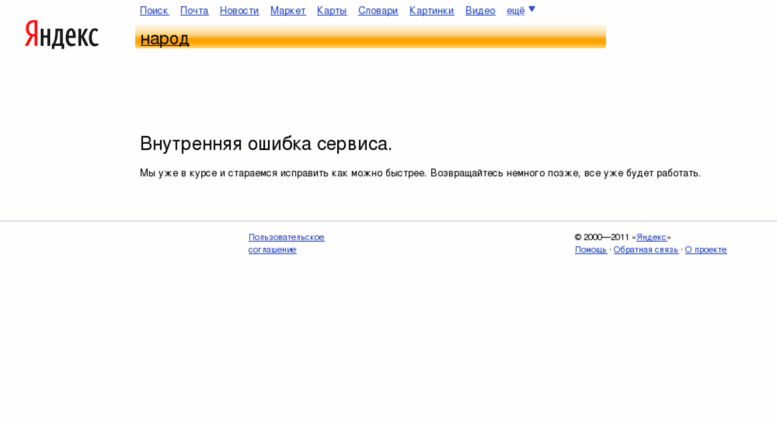777x423 pixels.
Task: Click the Яндекс logo
Action: [62, 35]
